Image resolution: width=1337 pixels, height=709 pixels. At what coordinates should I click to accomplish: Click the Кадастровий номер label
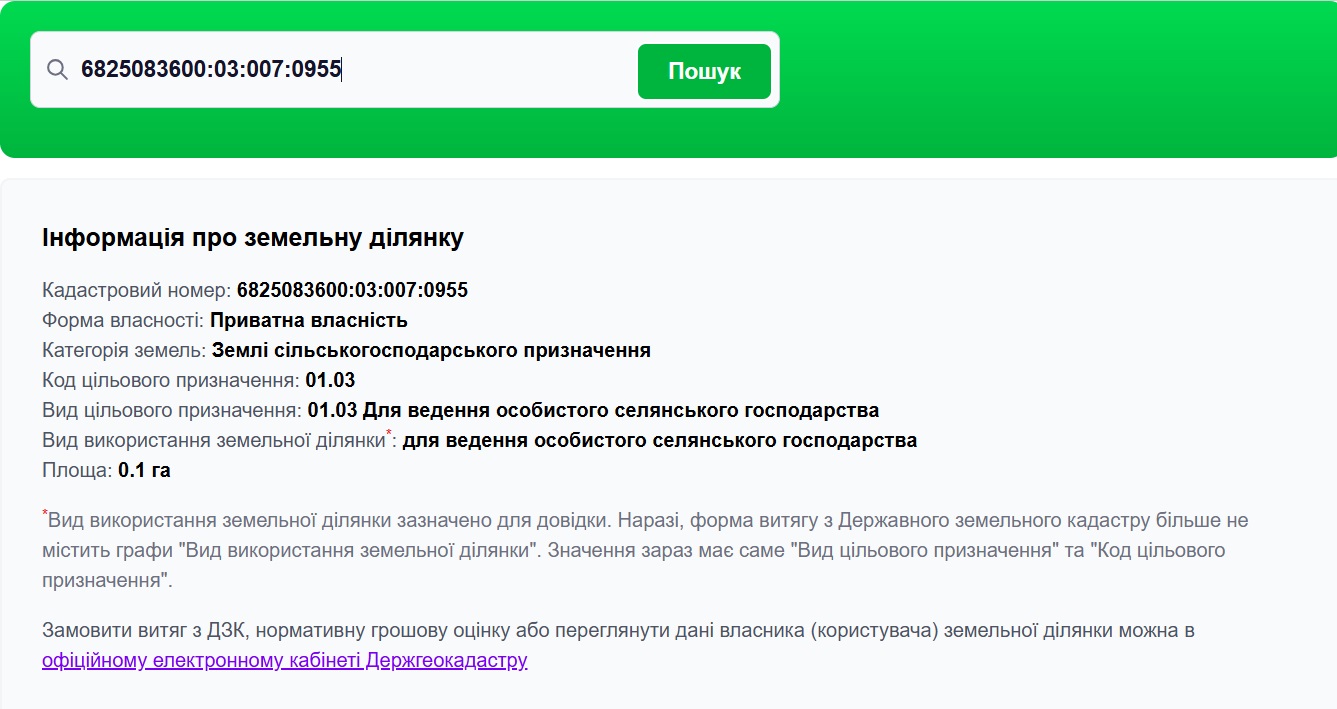(137, 291)
